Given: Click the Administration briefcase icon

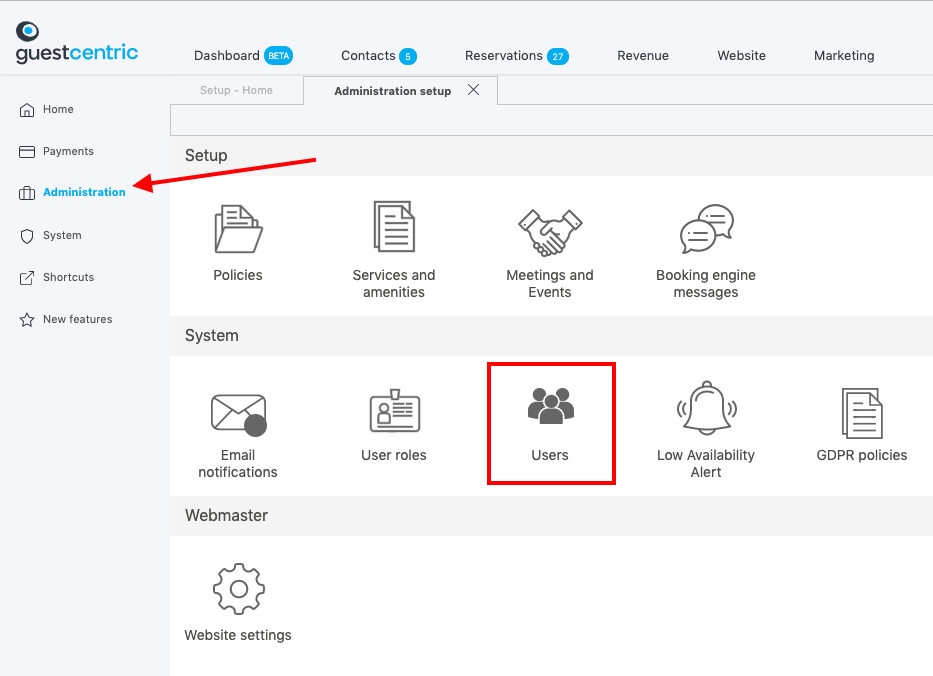Looking at the screenshot, I should point(27,193).
